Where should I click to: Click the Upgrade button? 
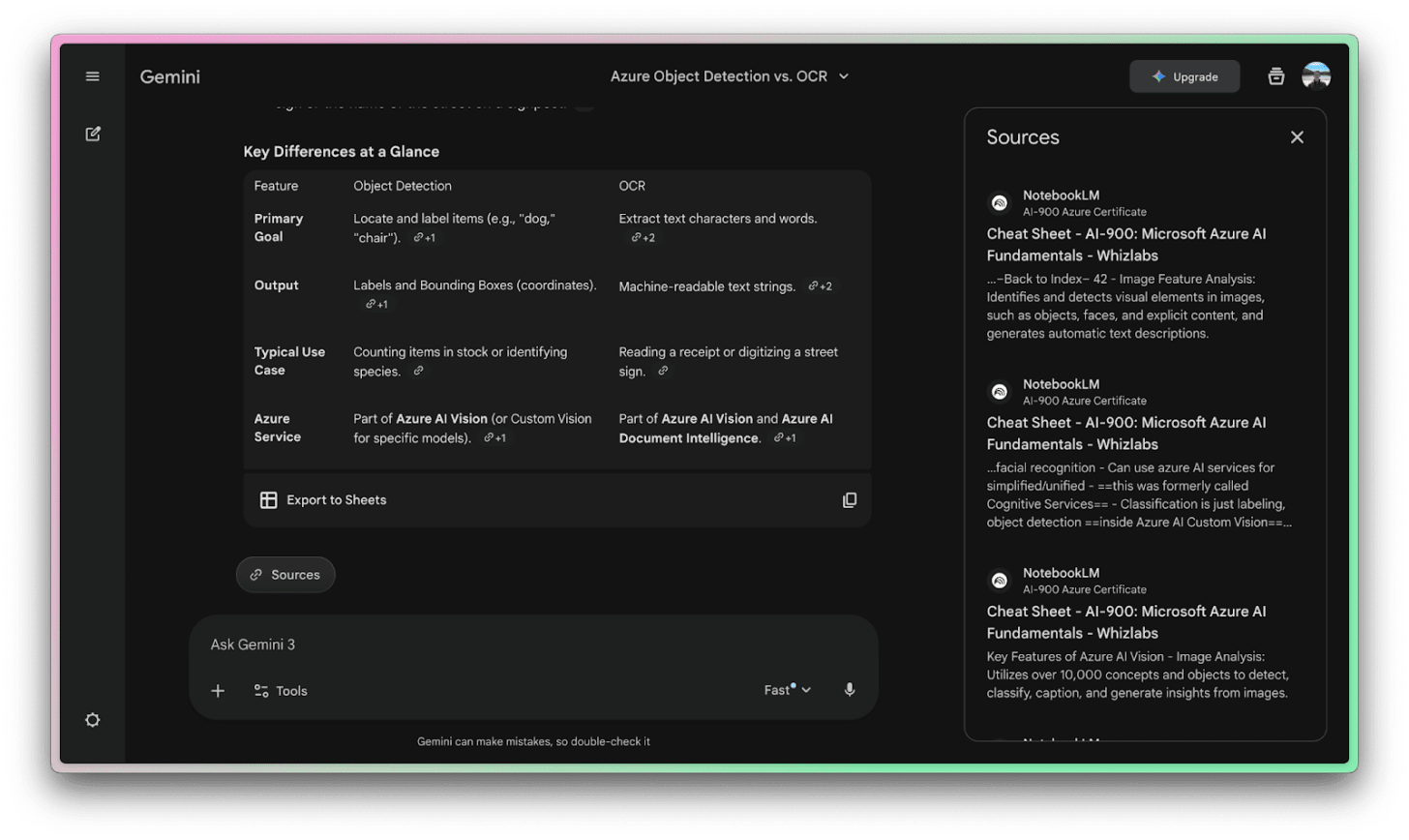pos(1184,76)
